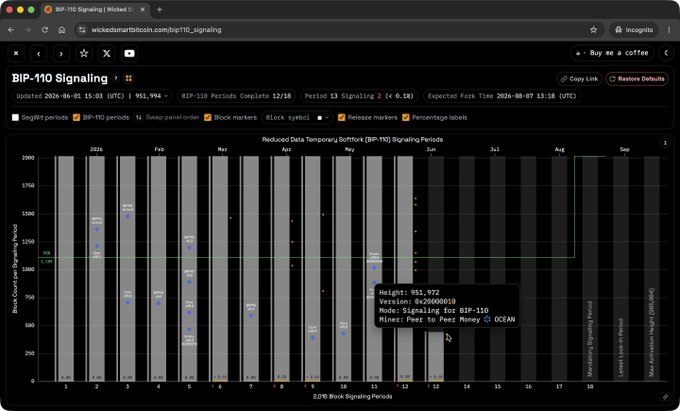Click the dark bar for future period 15

[x=497, y=268]
